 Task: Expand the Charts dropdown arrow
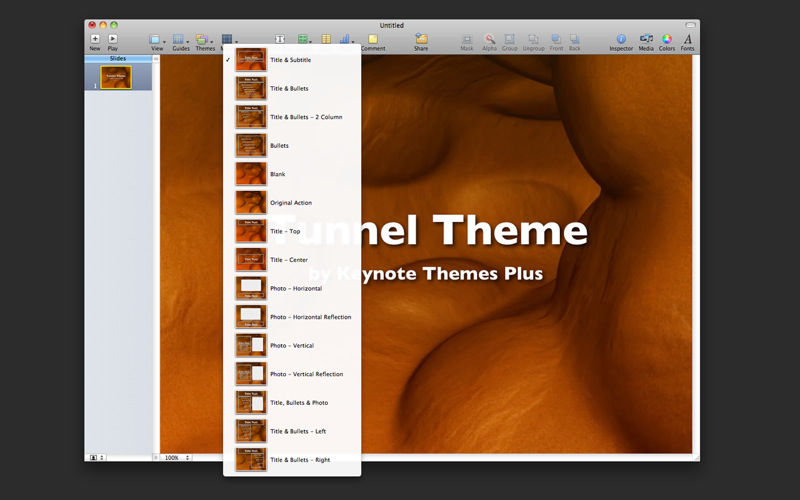pos(353,42)
